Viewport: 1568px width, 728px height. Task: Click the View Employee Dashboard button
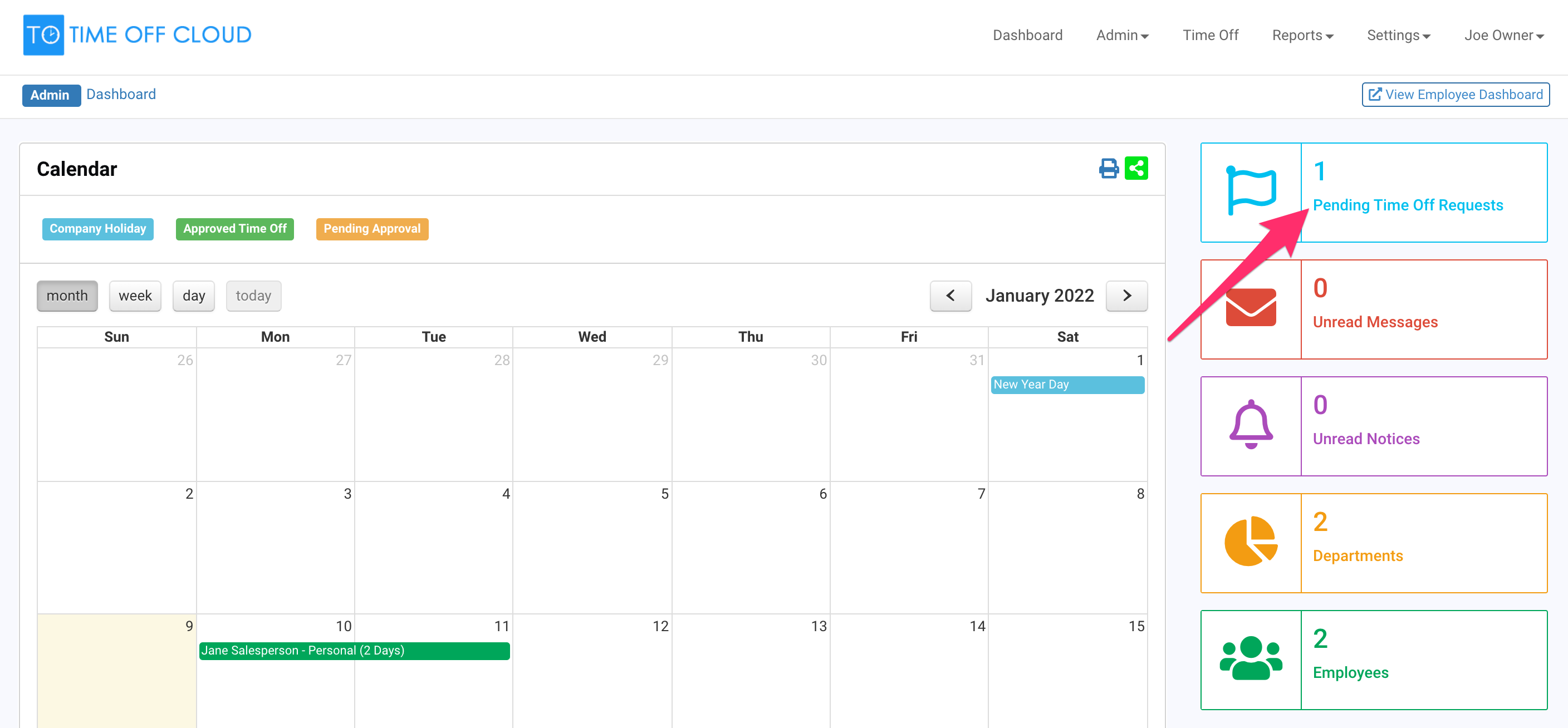pos(1456,94)
